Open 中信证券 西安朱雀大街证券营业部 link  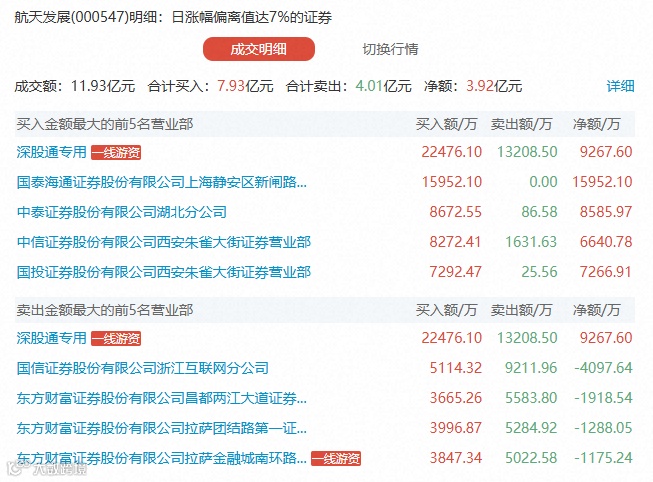pos(164,242)
